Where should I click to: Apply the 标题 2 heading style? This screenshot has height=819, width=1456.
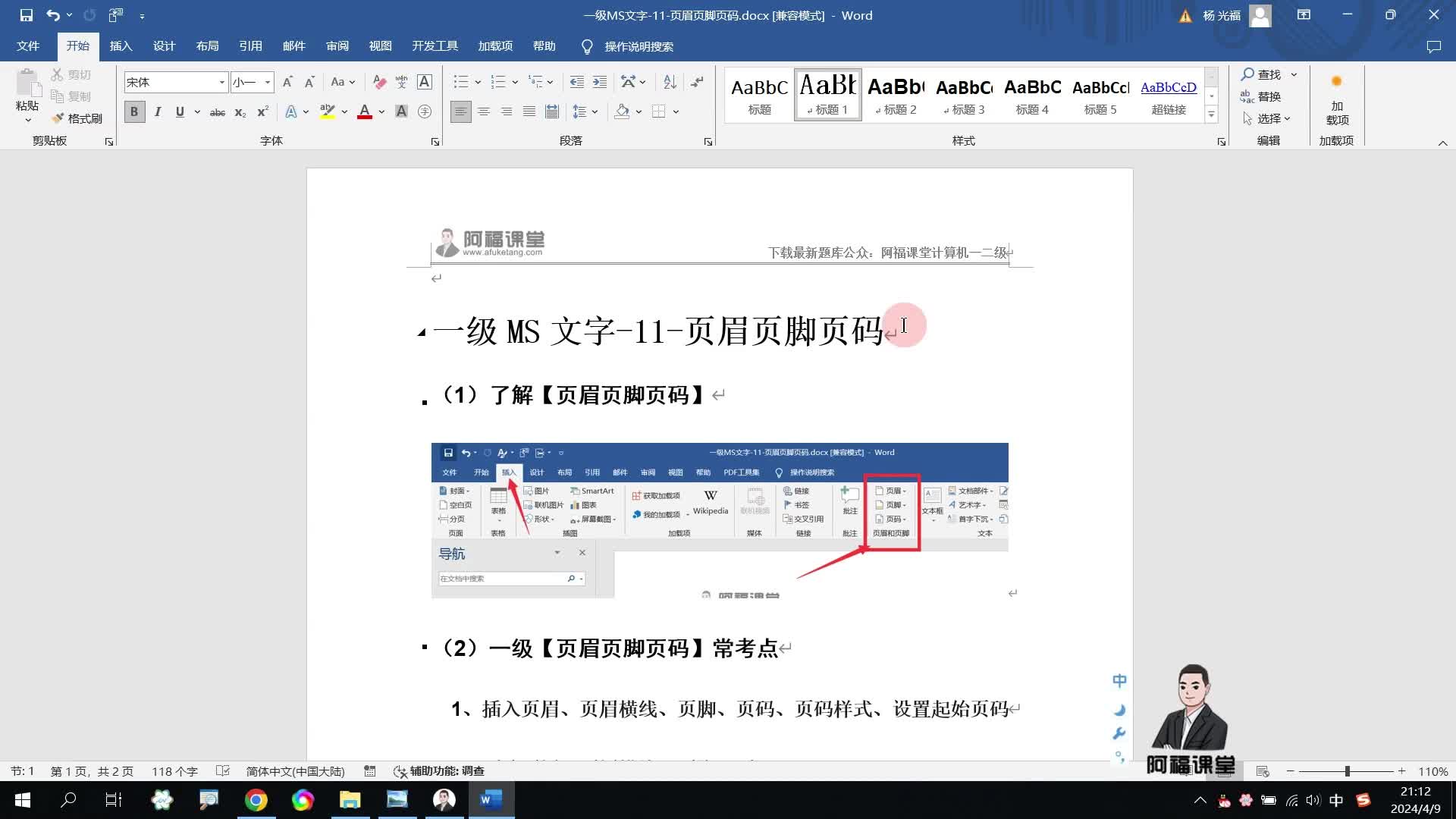pyautogui.click(x=896, y=94)
